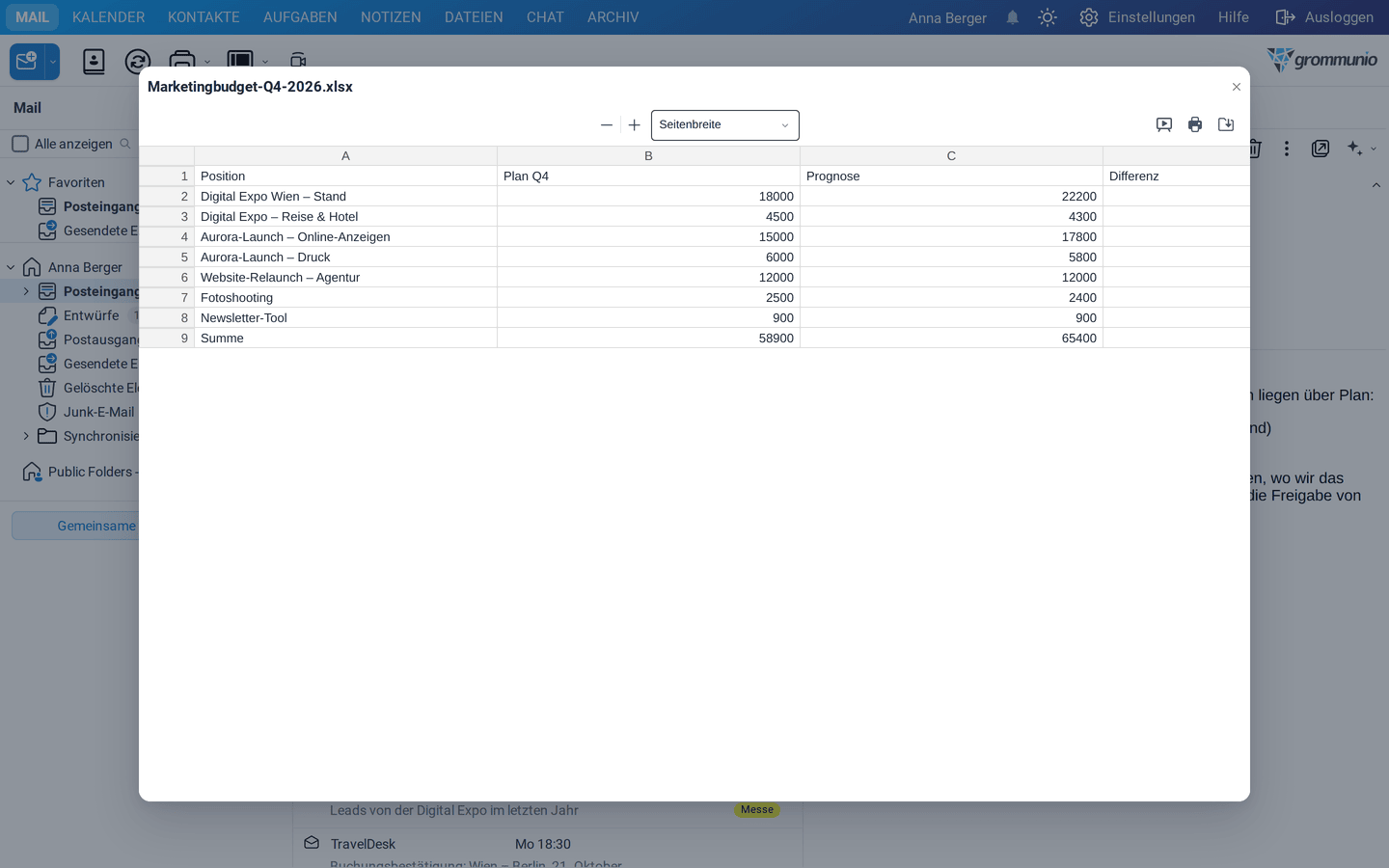Open the CHAT tab

click(545, 17)
